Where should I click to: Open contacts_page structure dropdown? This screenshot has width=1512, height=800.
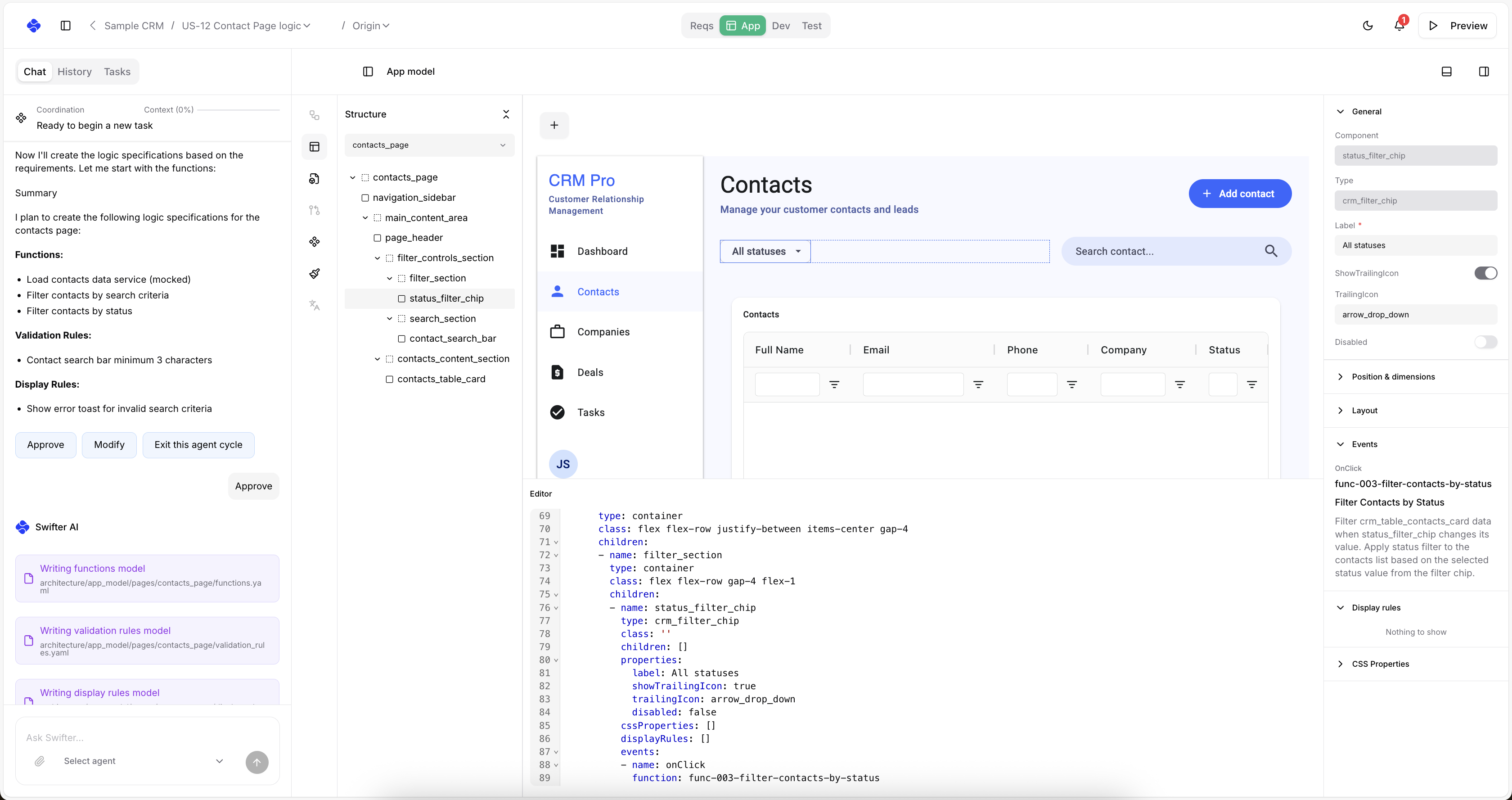429,145
